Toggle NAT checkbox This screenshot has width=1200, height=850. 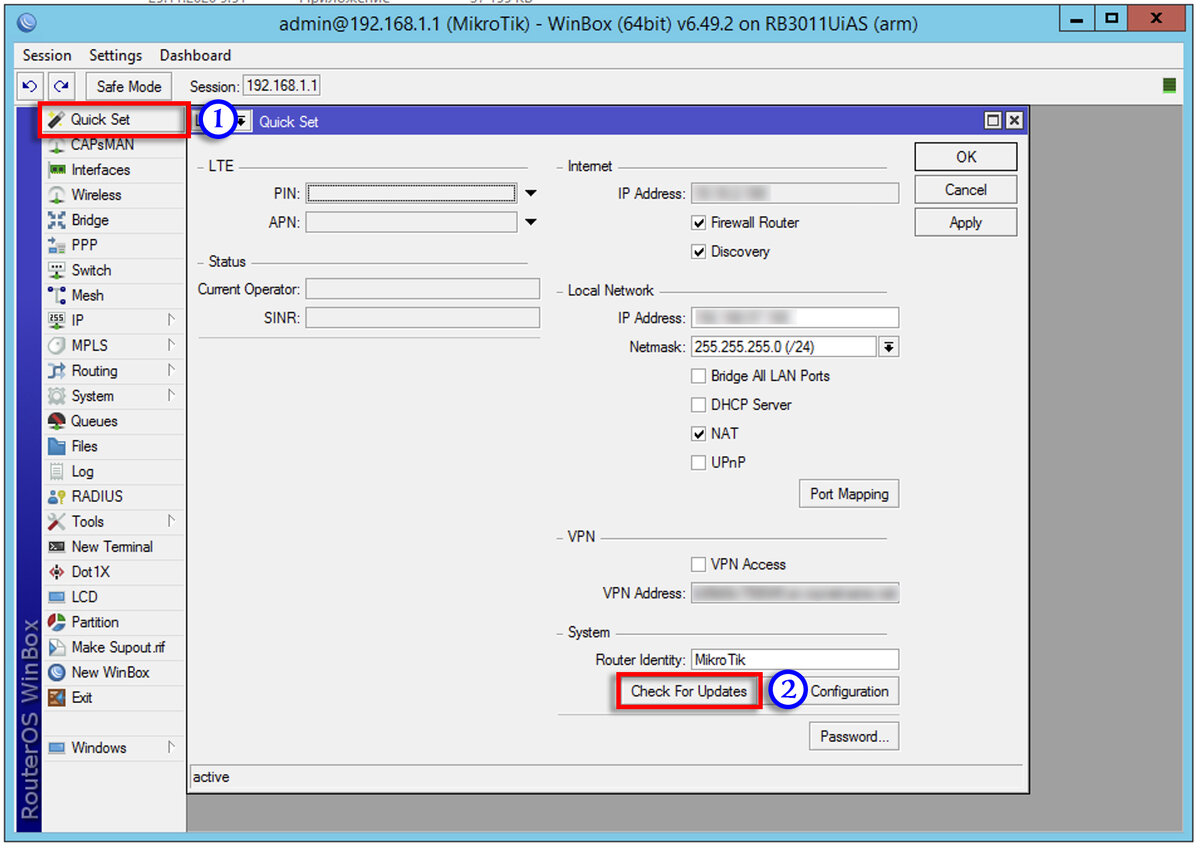pyautogui.click(x=699, y=434)
